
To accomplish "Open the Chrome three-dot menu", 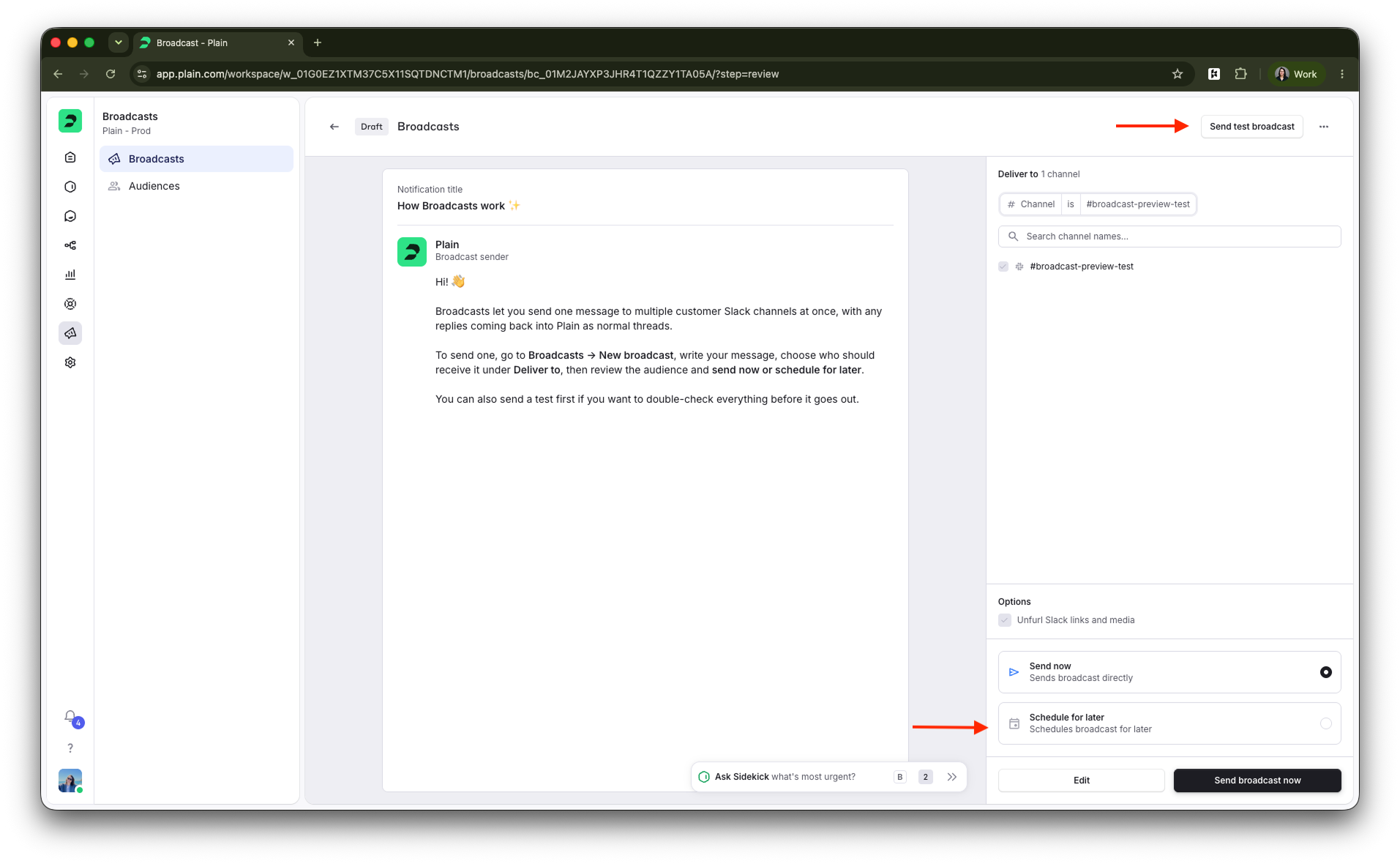I will [x=1342, y=74].
